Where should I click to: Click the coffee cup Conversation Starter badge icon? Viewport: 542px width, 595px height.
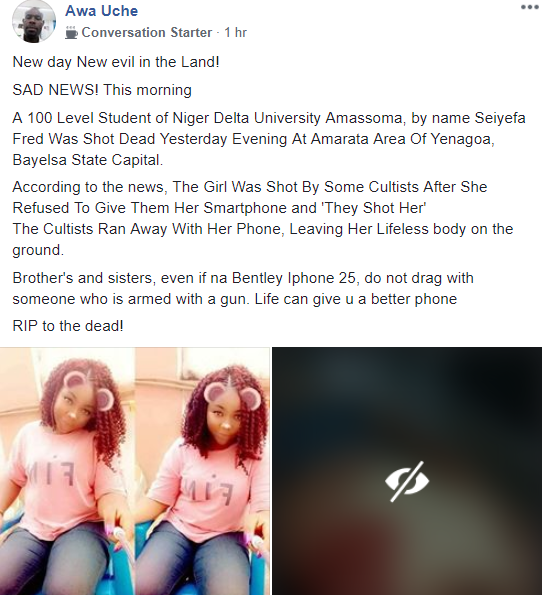[x=71, y=33]
